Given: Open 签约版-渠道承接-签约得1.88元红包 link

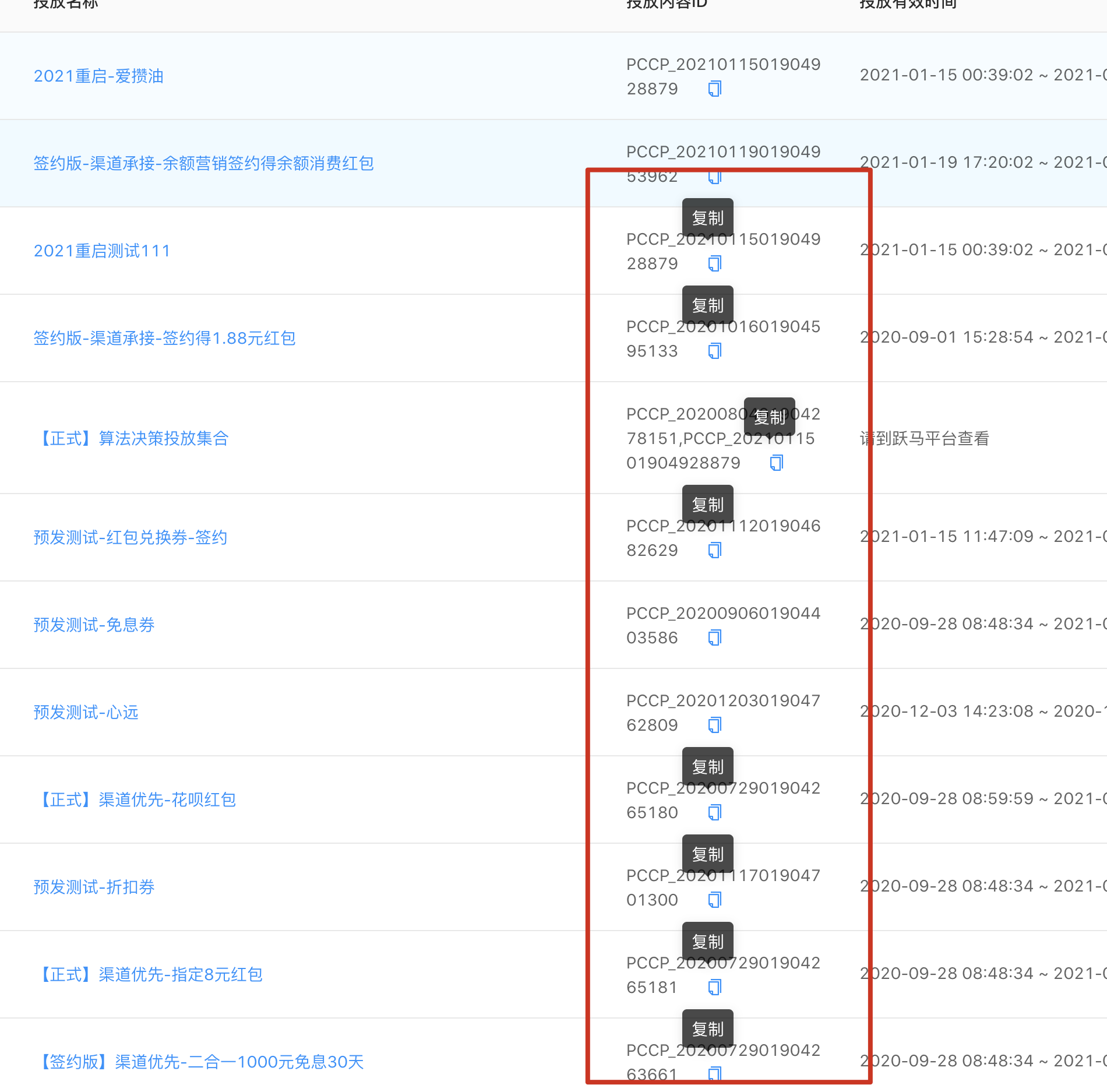Looking at the screenshot, I should coord(164,338).
